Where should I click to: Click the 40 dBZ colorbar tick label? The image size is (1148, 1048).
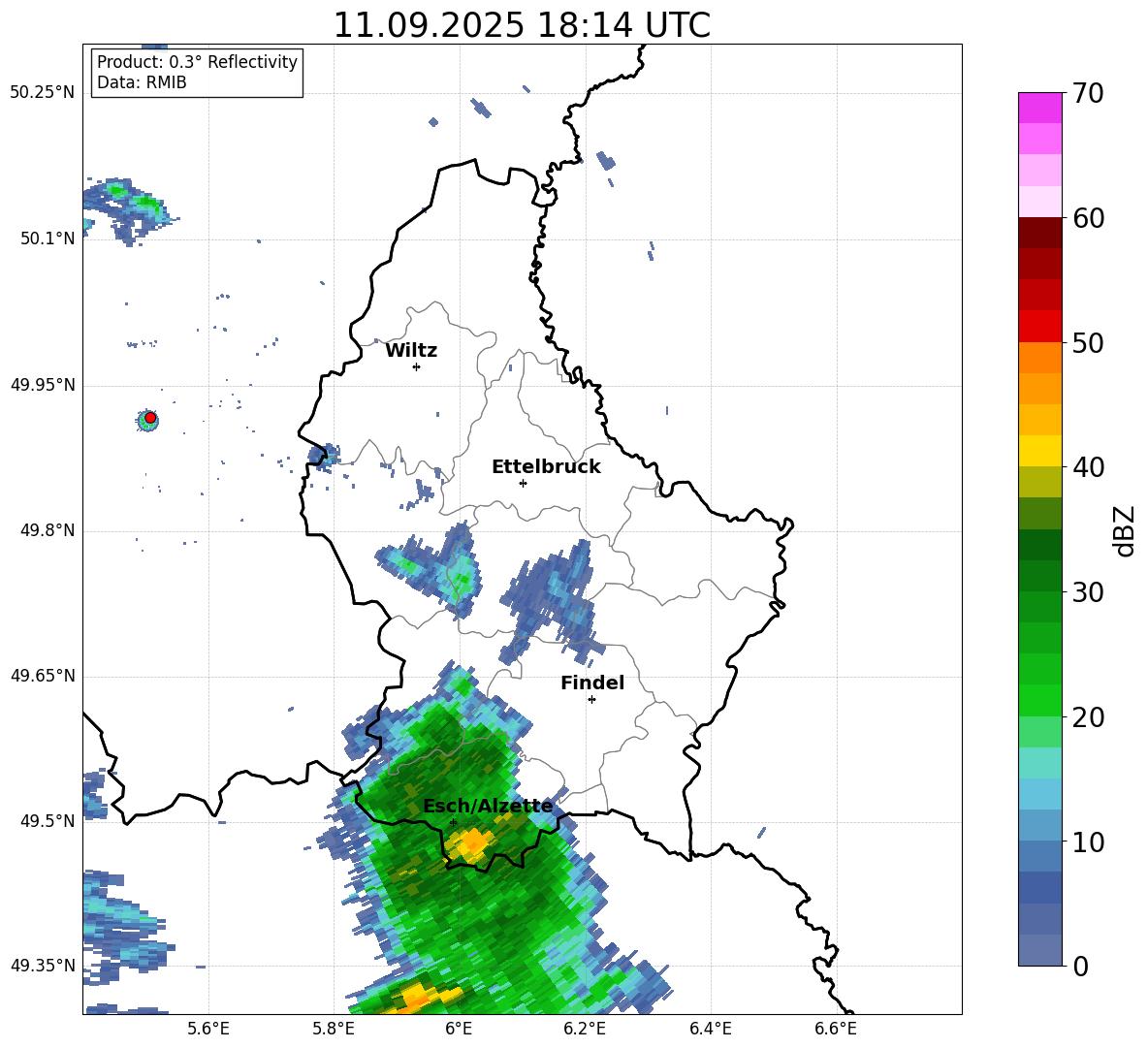pyautogui.click(x=1088, y=467)
